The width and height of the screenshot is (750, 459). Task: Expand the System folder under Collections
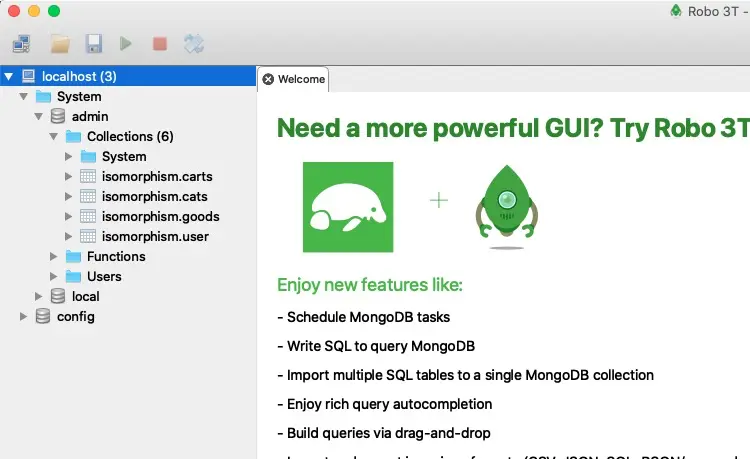pos(68,156)
